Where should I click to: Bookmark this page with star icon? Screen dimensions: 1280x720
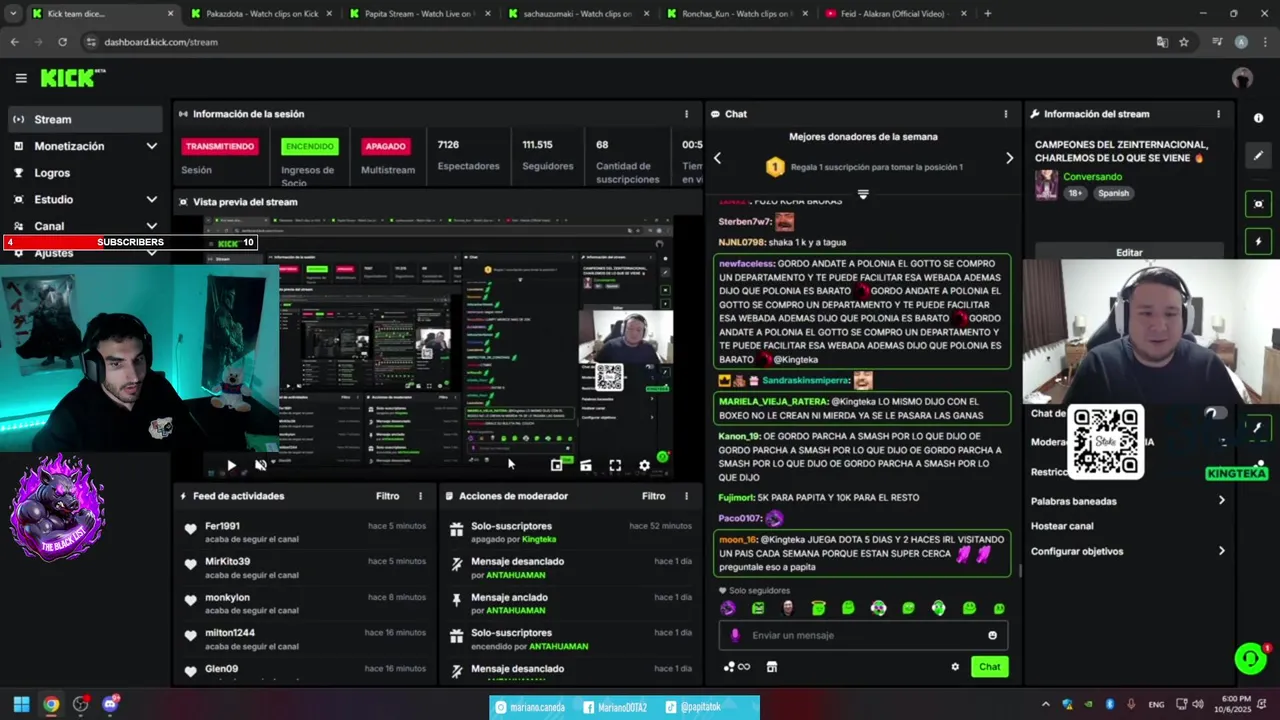(1184, 42)
